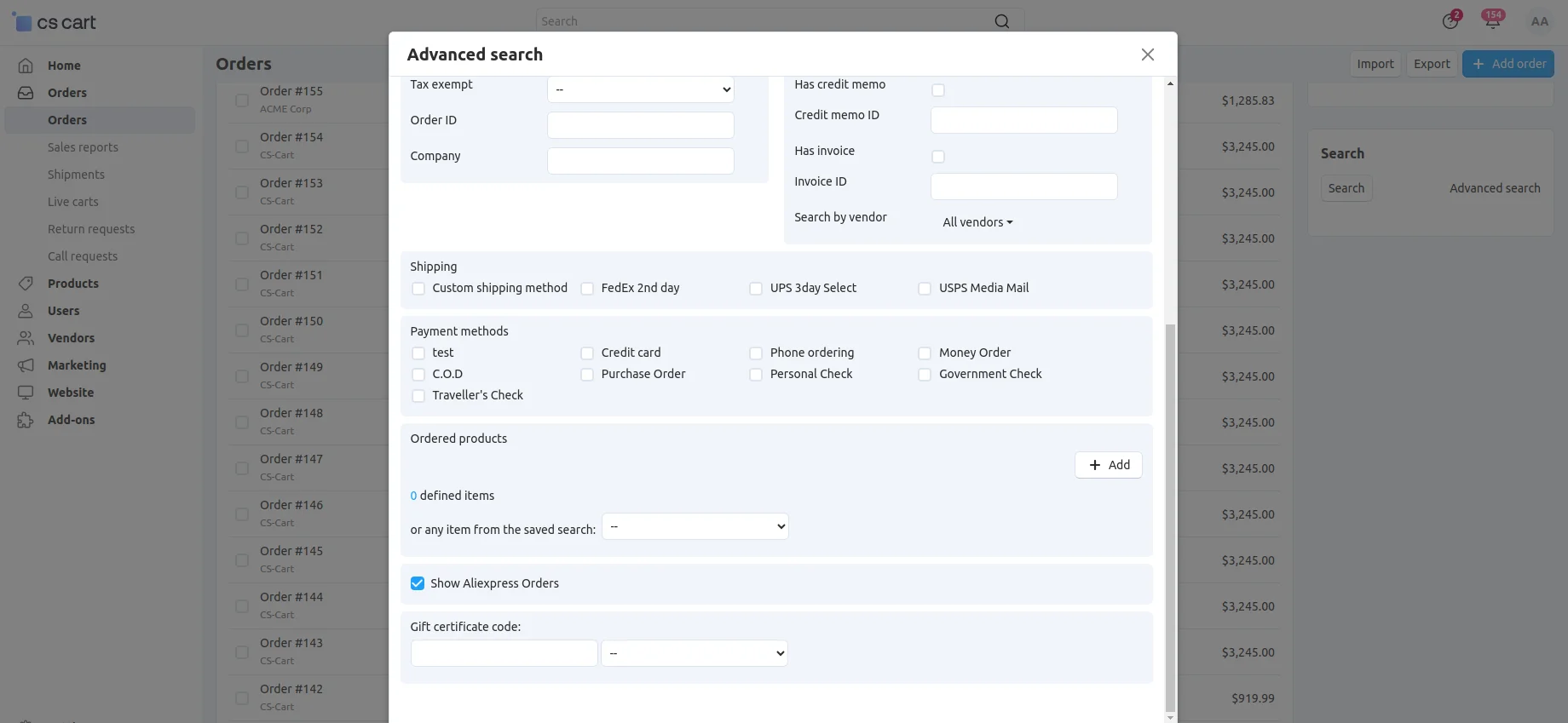Image resolution: width=1568 pixels, height=723 pixels.
Task: Tick the Credit card payment checkbox
Action: click(x=587, y=353)
